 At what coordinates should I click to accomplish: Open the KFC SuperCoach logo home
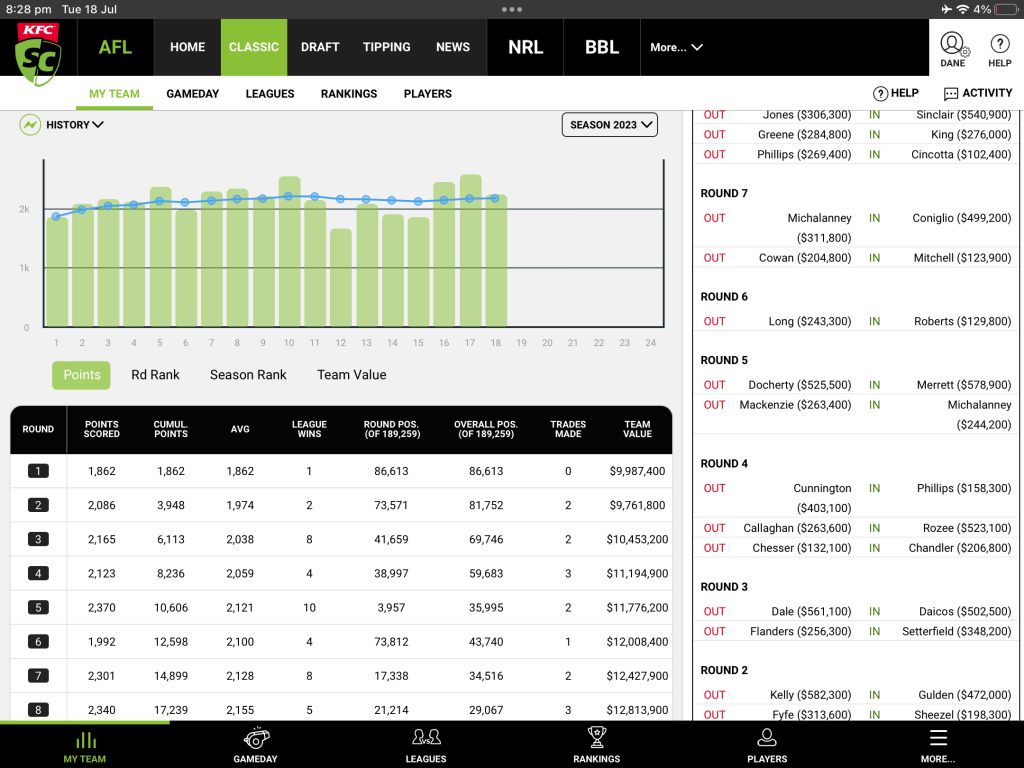click(38, 55)
